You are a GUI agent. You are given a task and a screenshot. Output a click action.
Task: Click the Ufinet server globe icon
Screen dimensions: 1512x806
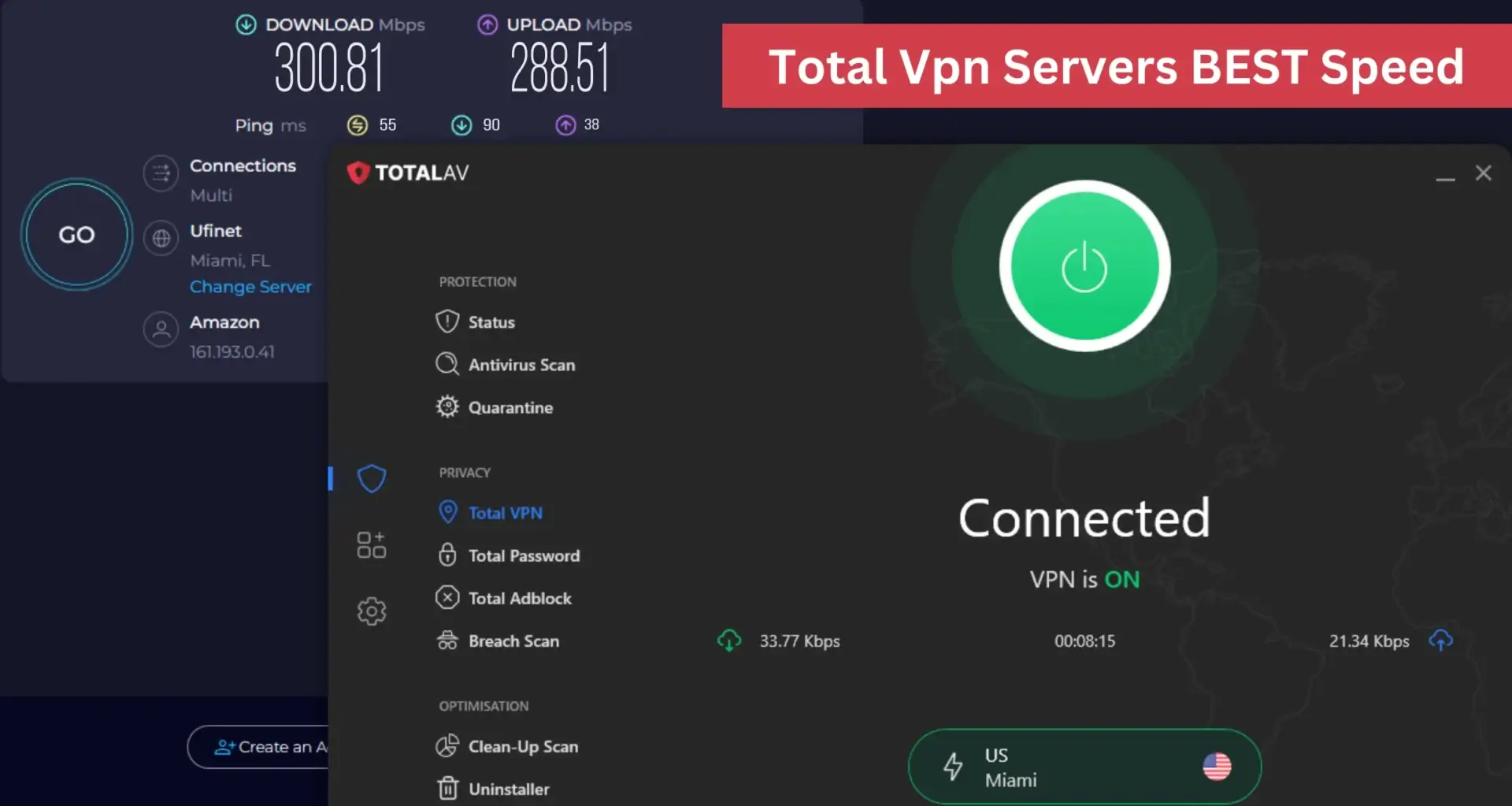coord(161,238)
